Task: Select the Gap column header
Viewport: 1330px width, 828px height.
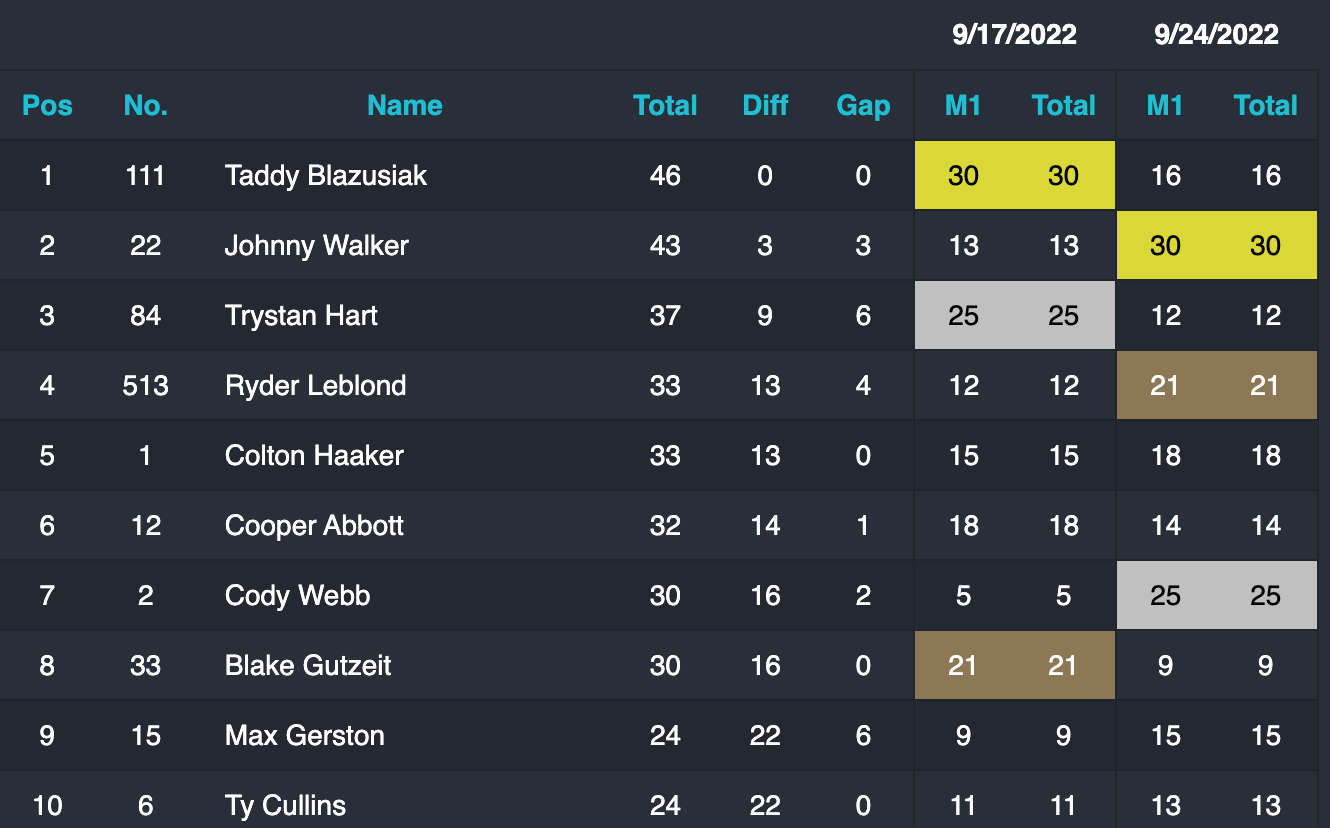Action: 863,105
